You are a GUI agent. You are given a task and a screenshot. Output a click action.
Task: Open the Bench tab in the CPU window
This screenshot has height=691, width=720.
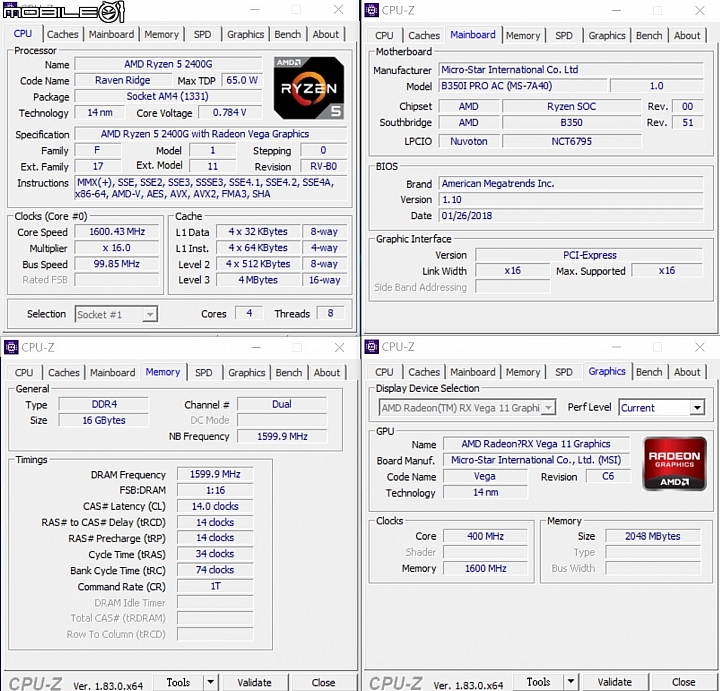point(287,34)
